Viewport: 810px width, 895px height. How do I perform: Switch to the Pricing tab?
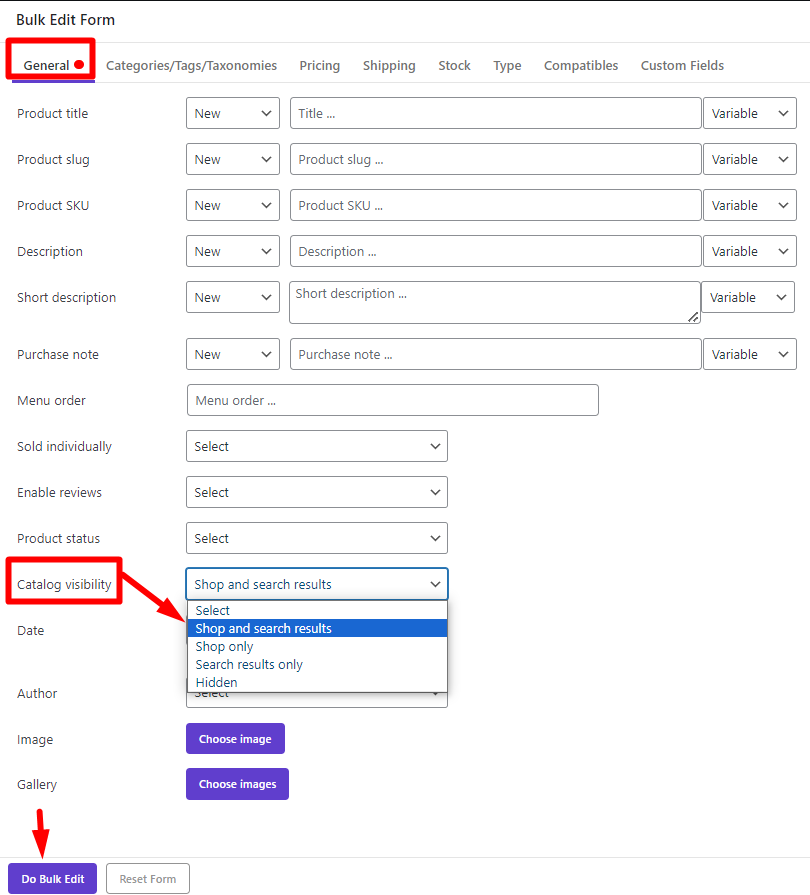coord(320,66)
